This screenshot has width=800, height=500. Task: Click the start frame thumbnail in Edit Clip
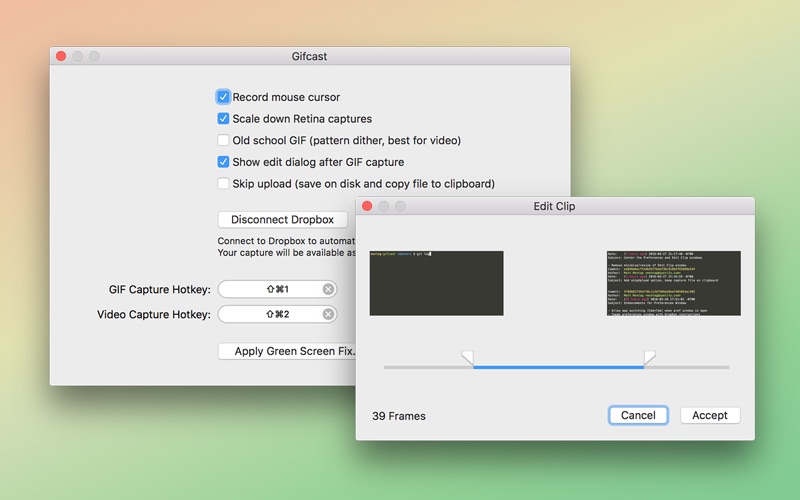437,283
